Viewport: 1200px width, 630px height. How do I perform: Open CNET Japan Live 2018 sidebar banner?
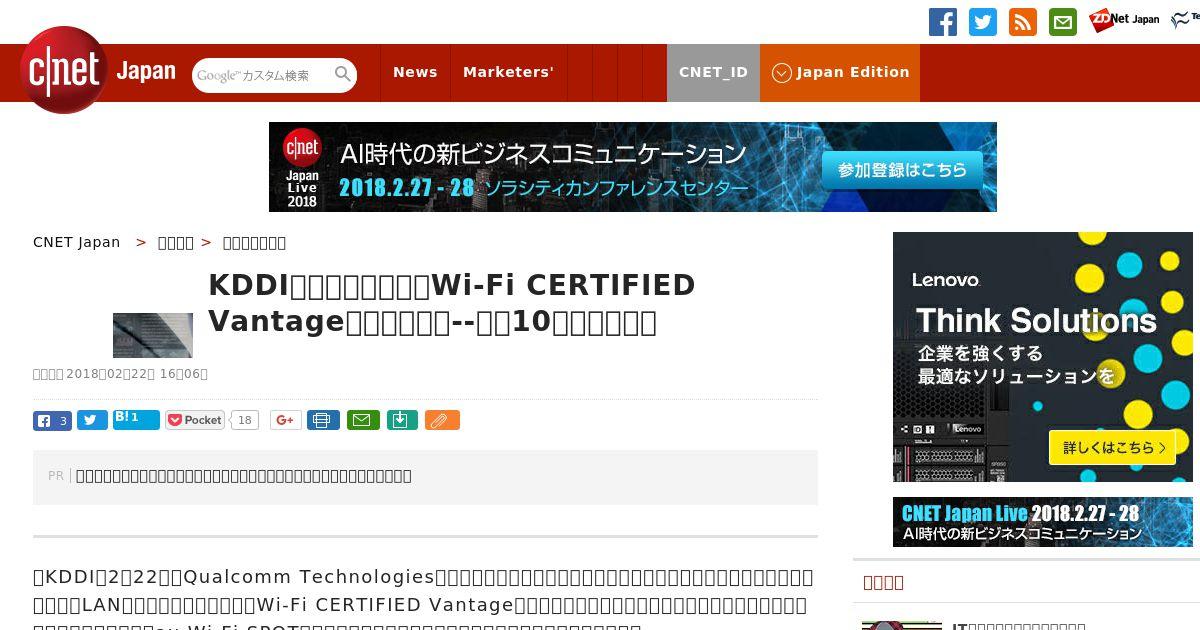[x=1043, y=522]
